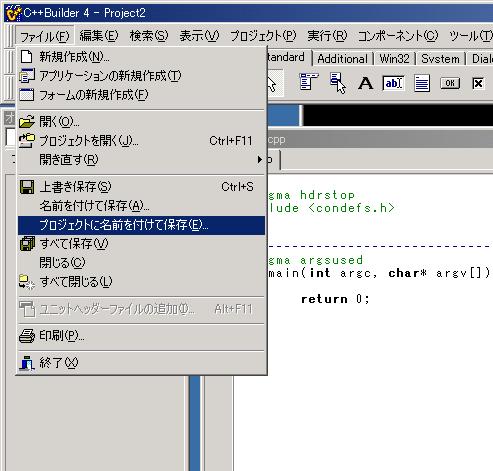Viewport: 493px width, 471px height.
Task: Click the exit door icon beside 終了
Action: point(27,363)
